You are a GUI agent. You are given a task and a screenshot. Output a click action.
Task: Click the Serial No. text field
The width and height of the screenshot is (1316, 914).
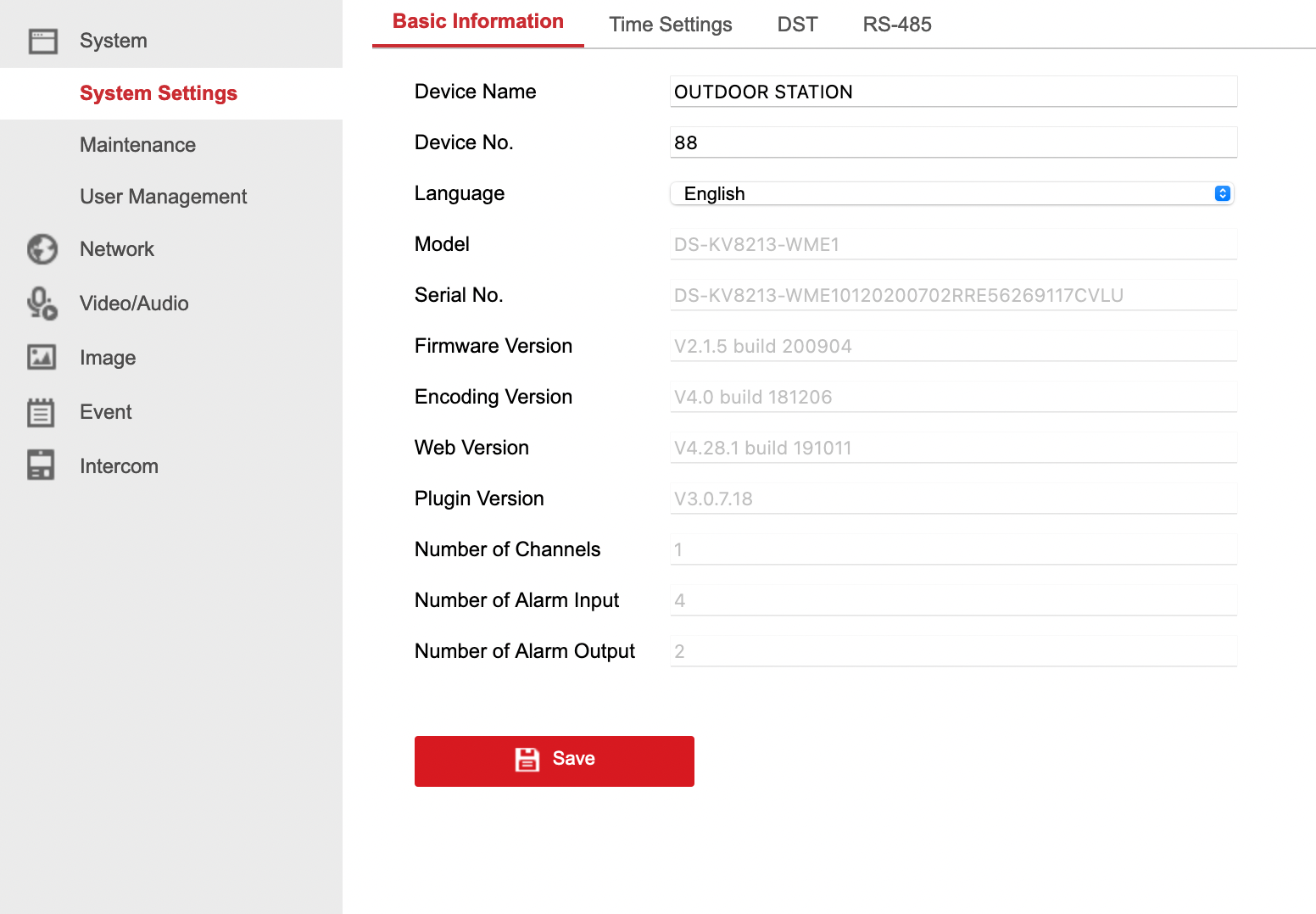[953, 295]
